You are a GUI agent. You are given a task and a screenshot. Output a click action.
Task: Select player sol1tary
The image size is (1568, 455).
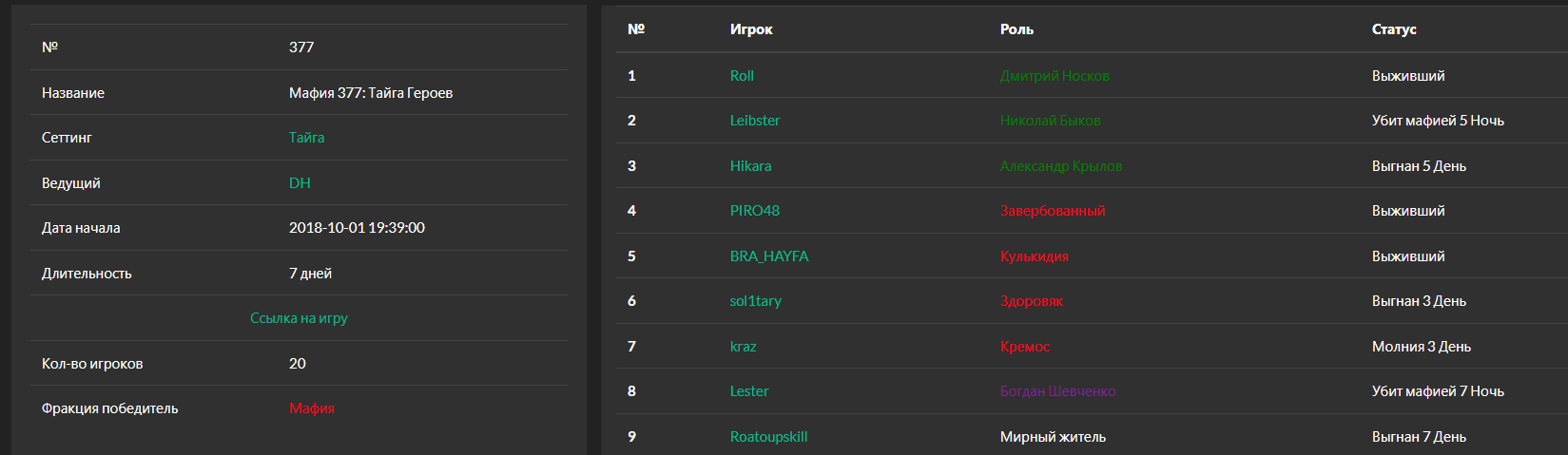[x=755, y=301]
